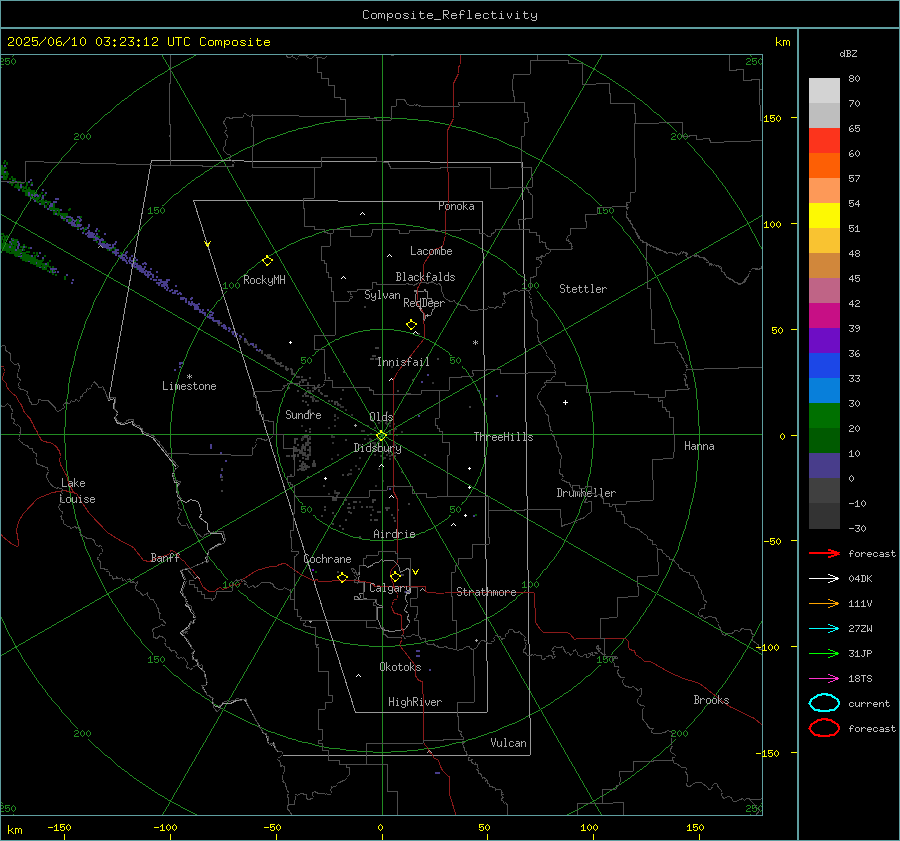This screenshot has width=900, height=841.
Task: Click the Strathmore label on map
Action: 486,592
